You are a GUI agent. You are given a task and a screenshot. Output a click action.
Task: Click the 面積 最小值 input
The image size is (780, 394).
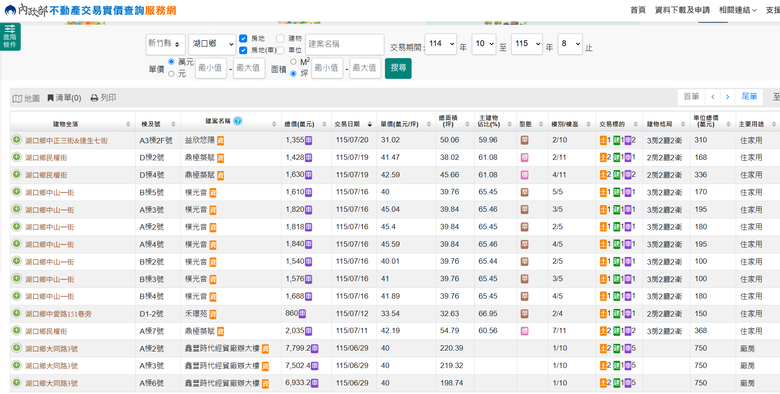327,68
